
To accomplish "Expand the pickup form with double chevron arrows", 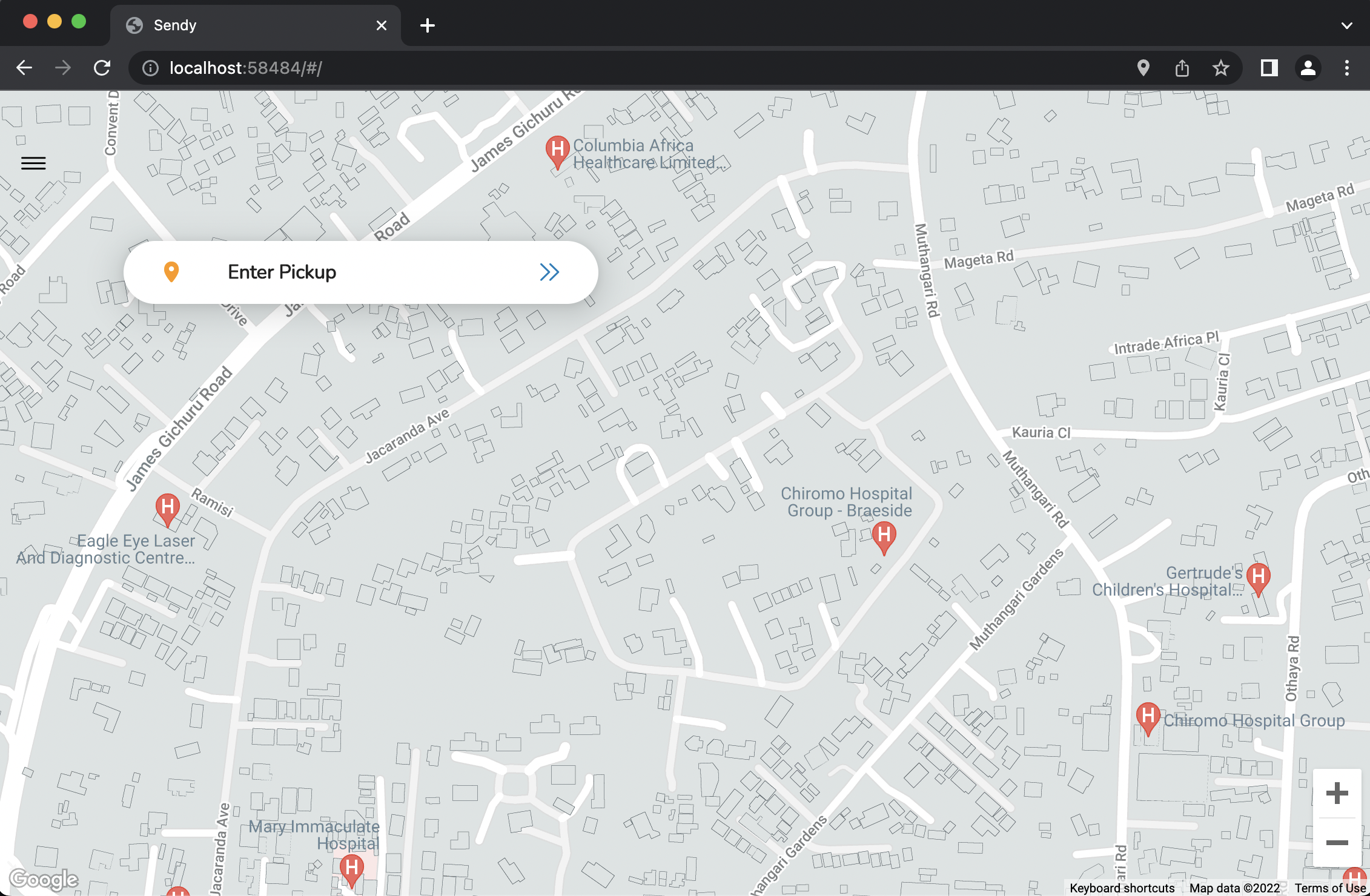I will coord(549,272).
